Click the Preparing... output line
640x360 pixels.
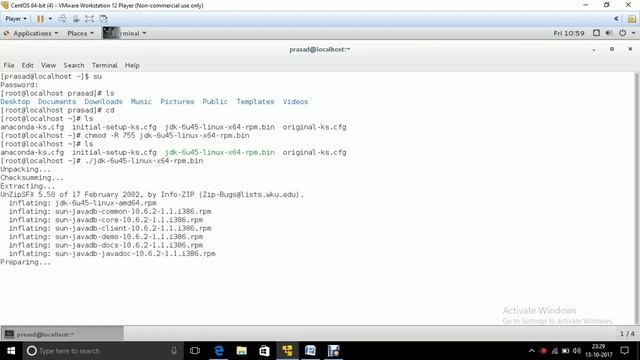point(26,262)
